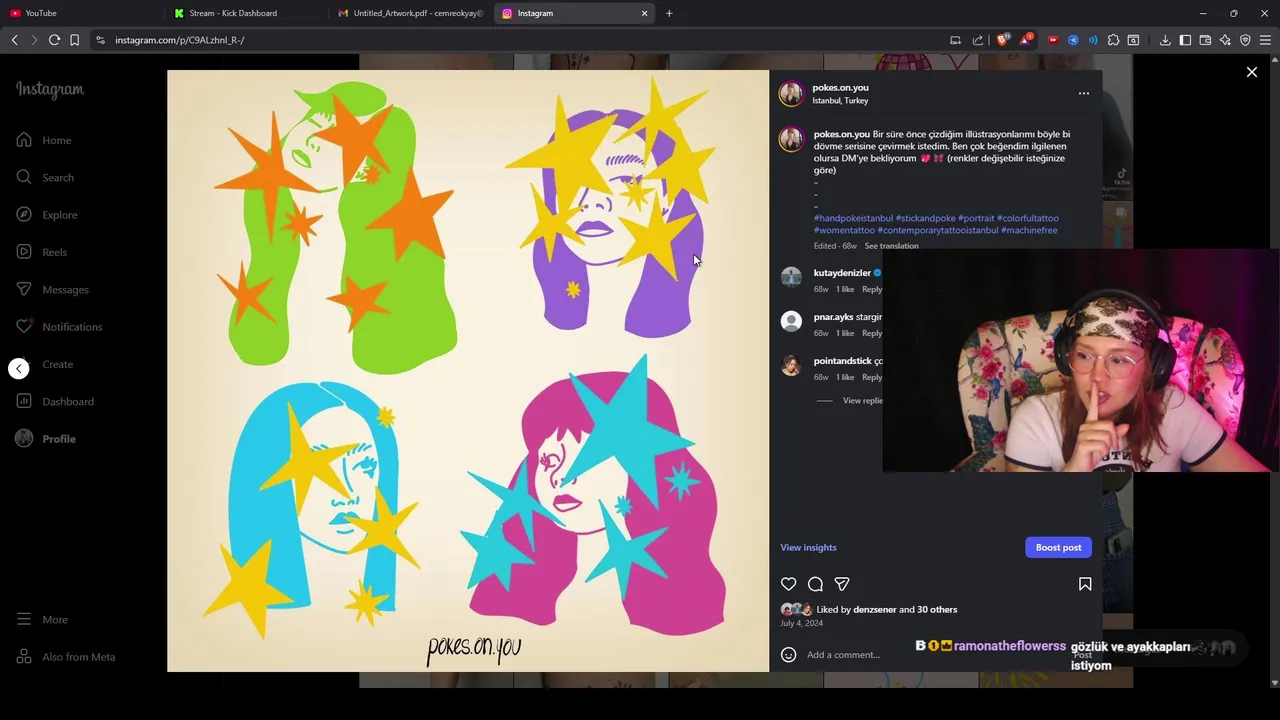Open #contemporarytattooistanbul hashtag
1280x720 pixels.
[x=938, y=230]
